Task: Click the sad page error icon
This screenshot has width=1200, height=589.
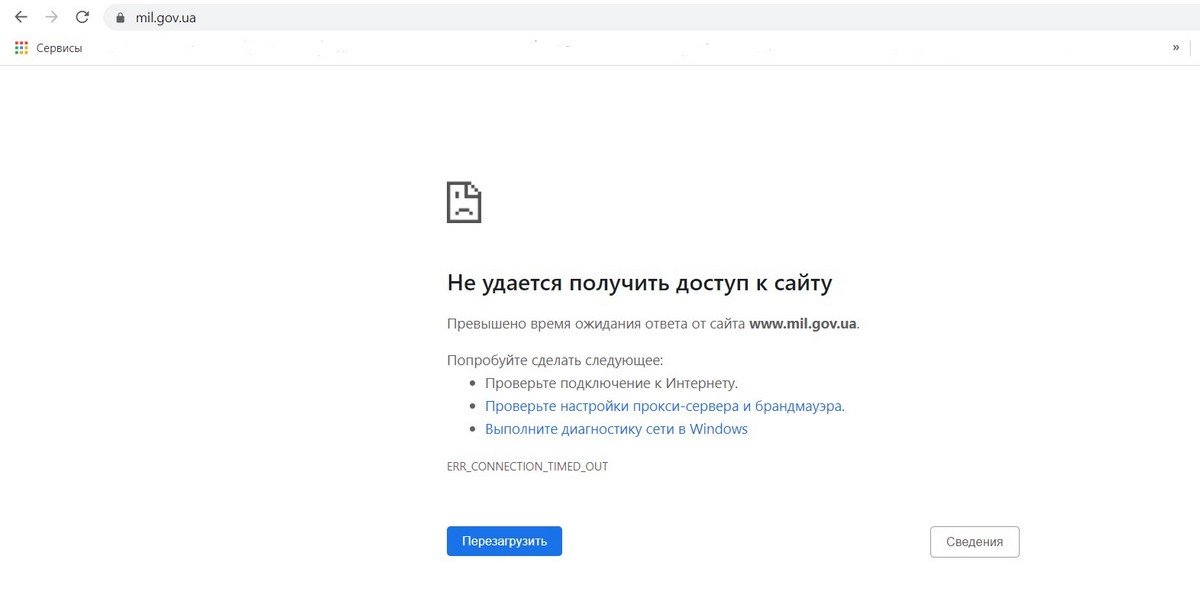Action: [463, 202]
